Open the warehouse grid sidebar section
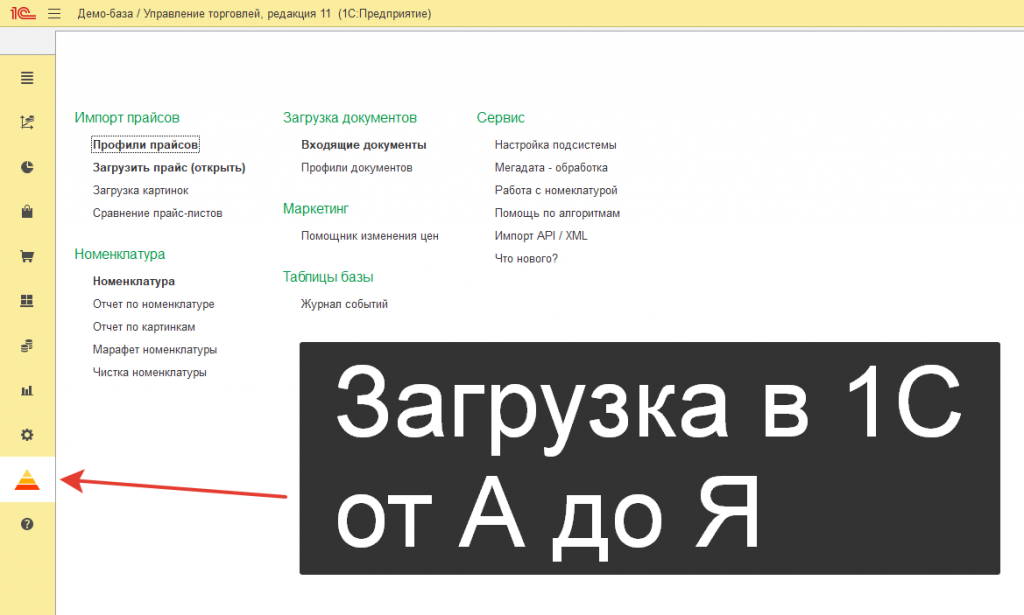The height and width of the screenshot is (615, 1024). click(x=27, y=301)
